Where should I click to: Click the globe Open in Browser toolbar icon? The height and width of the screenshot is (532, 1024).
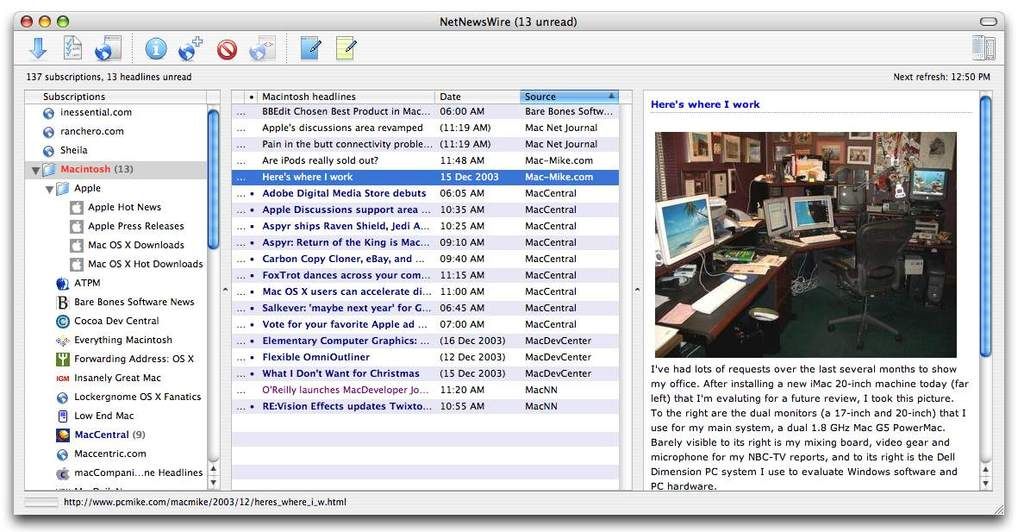coord(108,49)
